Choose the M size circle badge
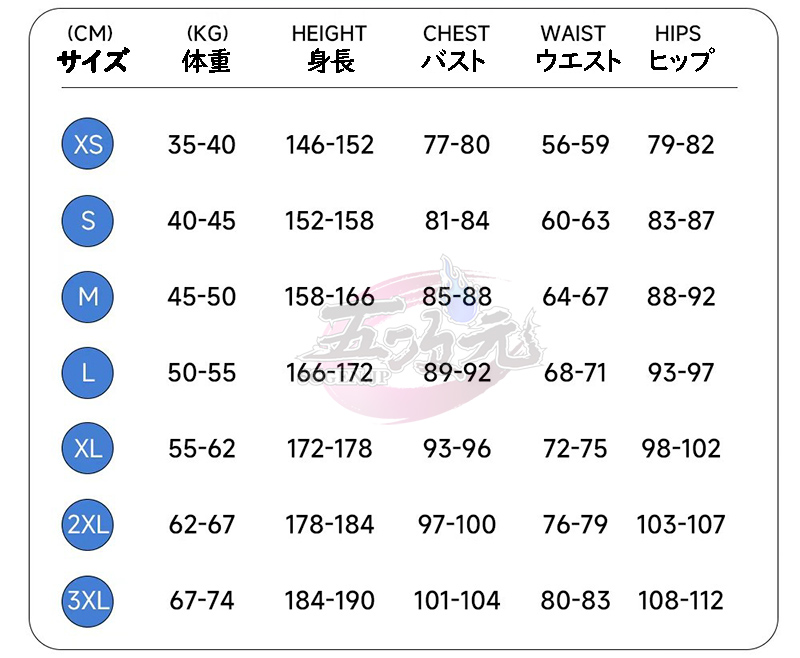 point(88,296)
